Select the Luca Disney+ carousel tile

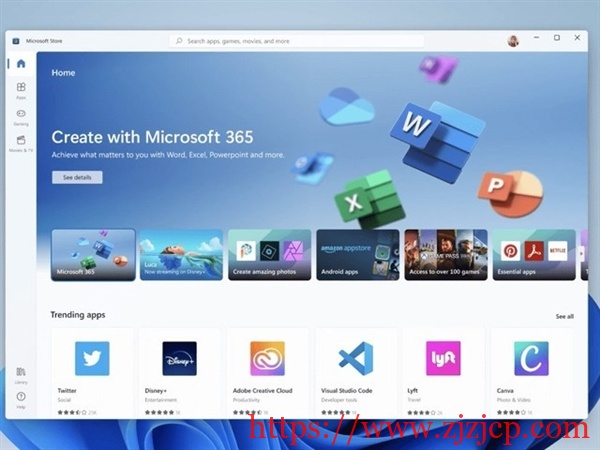[181, 255]
